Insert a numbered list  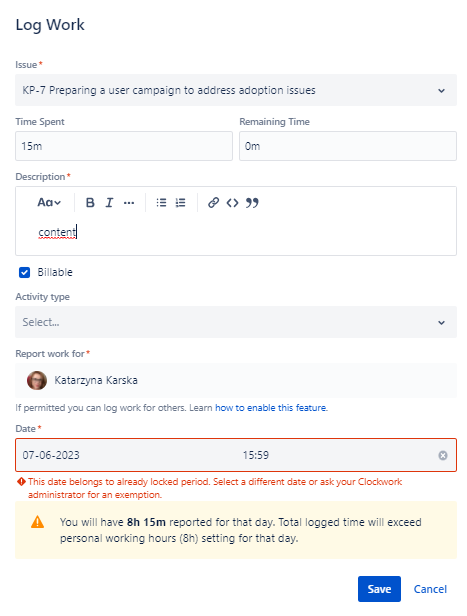[180, 203]
